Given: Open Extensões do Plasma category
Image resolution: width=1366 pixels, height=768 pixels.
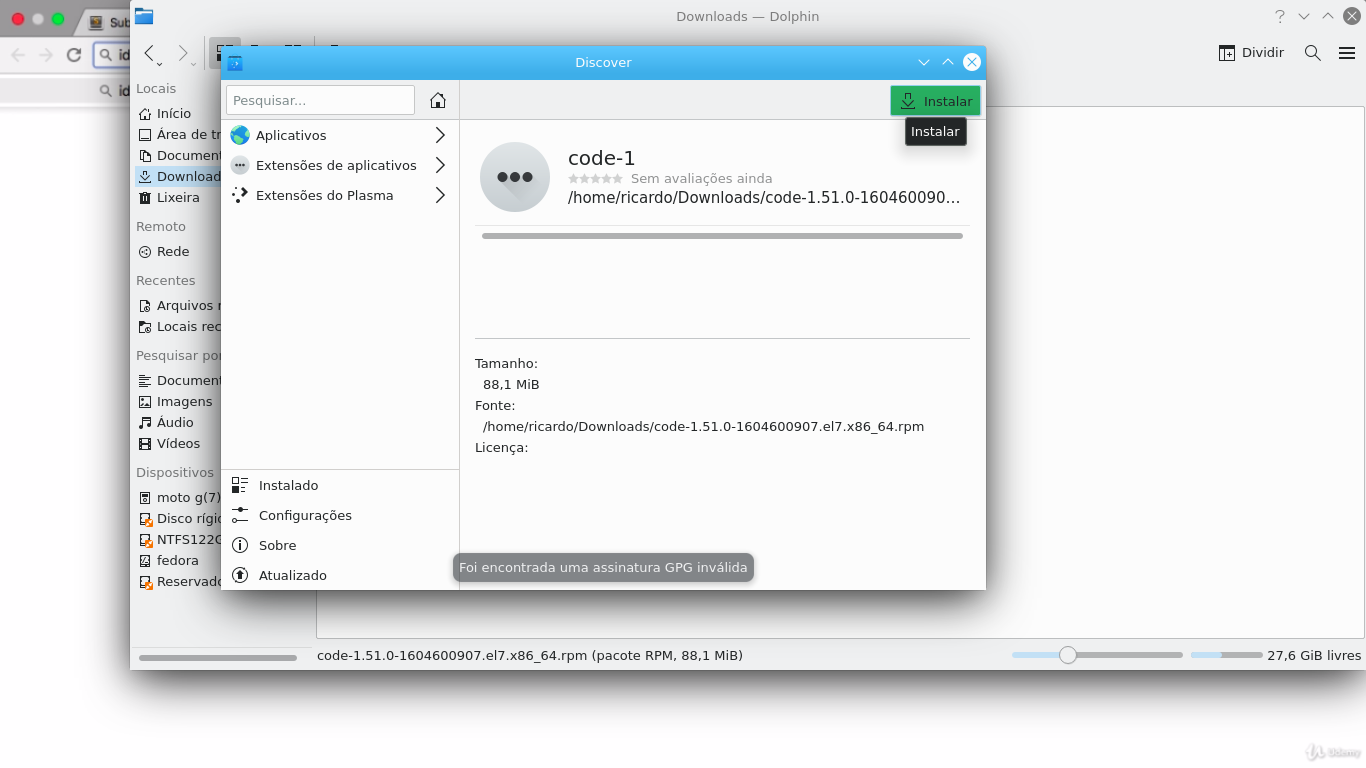Looking at the screenshot, I should click(x=340, y=195).
